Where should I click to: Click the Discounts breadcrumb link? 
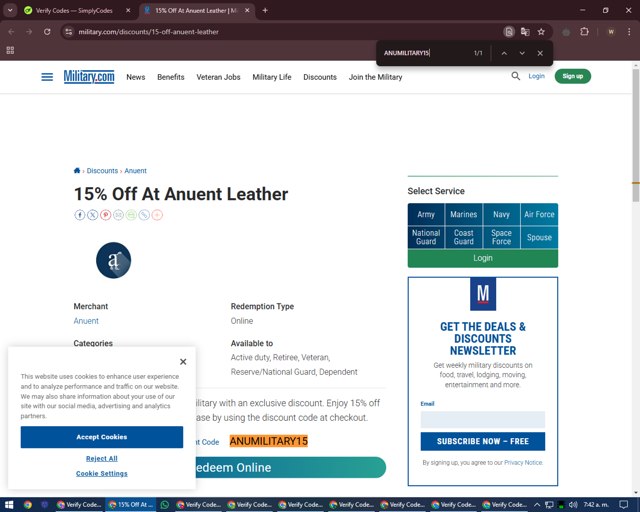(102, 171)
